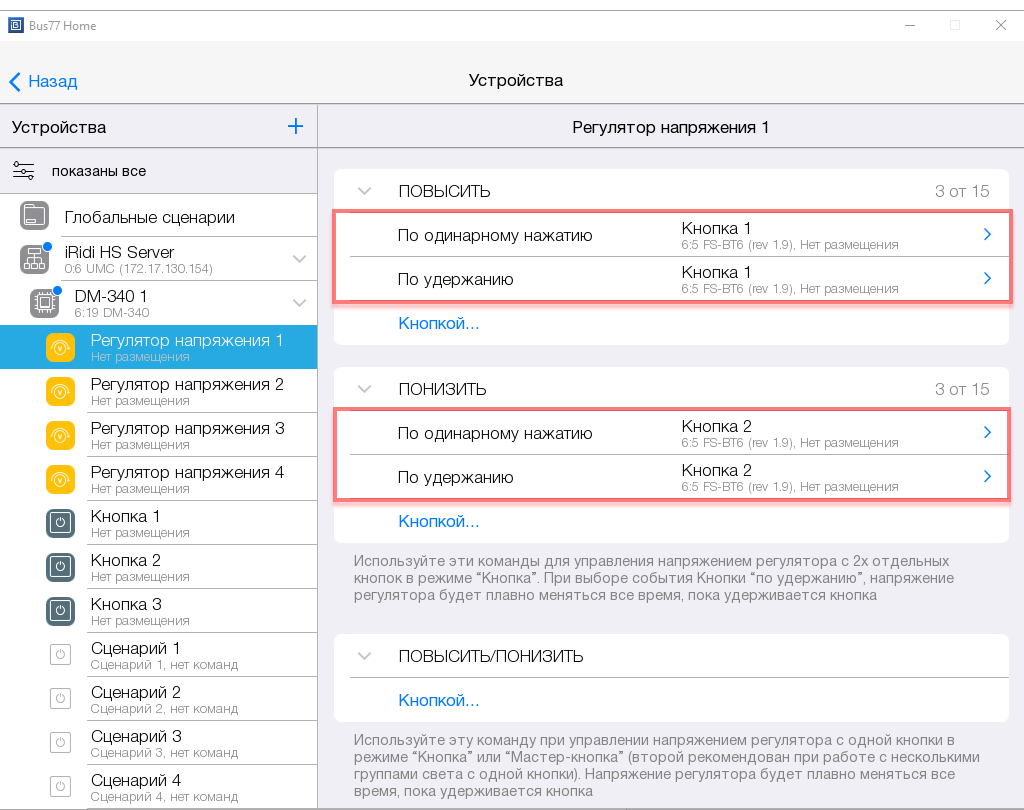This screenshot has width=1024, height=810.
Task: Open the filter settings icon
Action: click(x=24, y=171)
